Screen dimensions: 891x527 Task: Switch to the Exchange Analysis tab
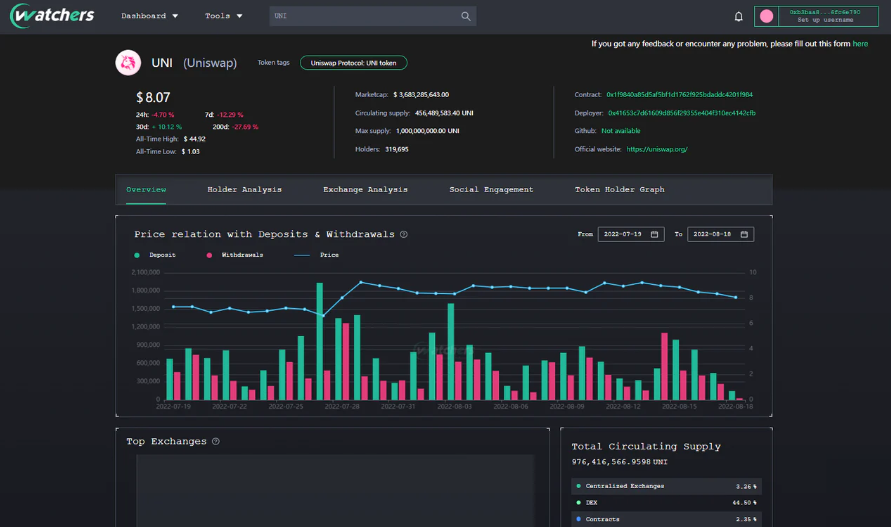pyautogui.click(x=365, y=189)
